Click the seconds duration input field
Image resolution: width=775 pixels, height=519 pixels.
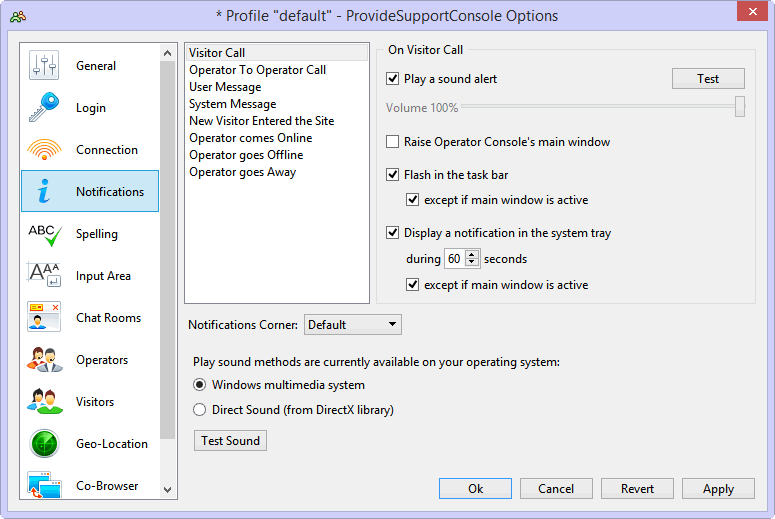[455, 259]
